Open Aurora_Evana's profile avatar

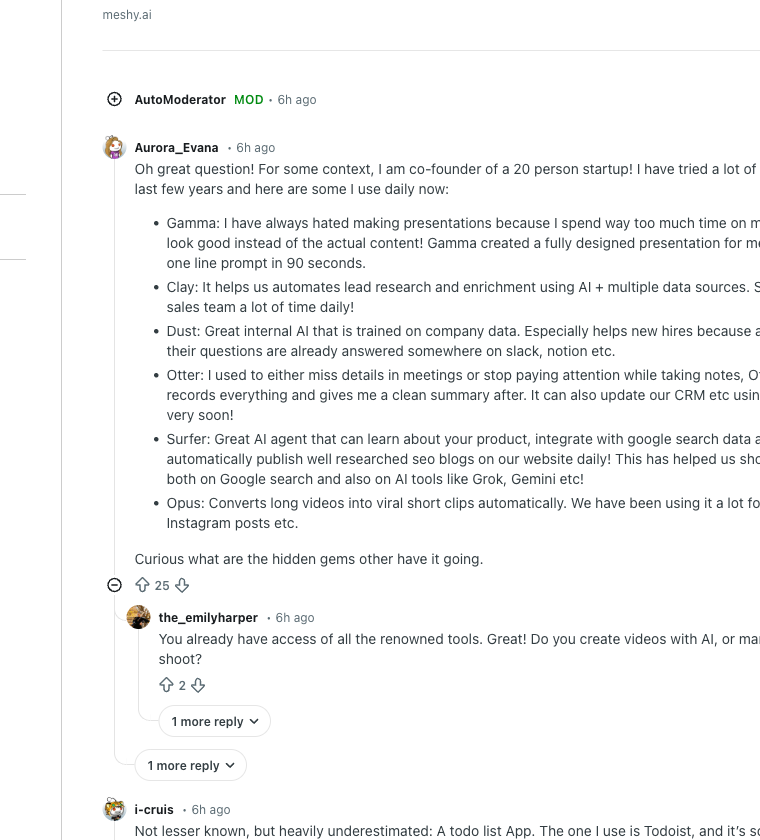pos(114,146)
